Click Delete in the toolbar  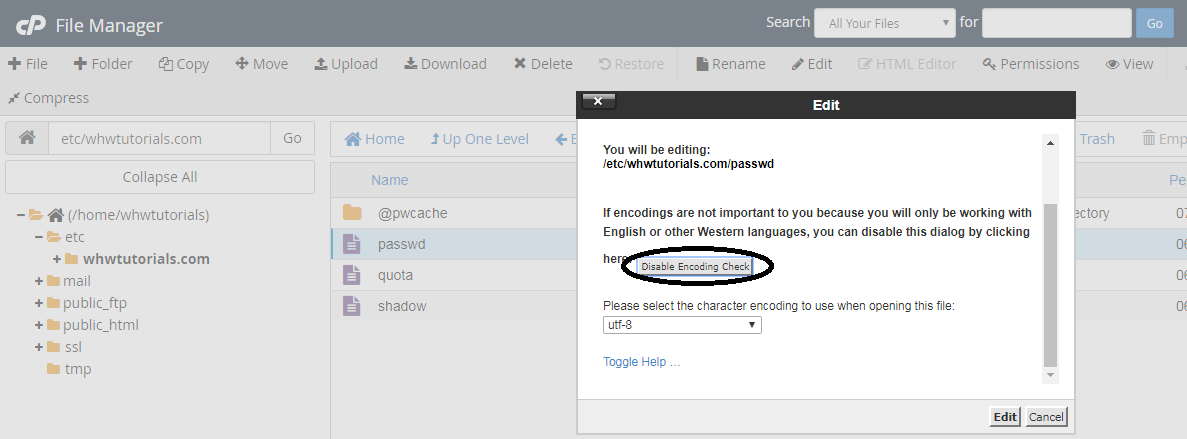coord(543,64)
